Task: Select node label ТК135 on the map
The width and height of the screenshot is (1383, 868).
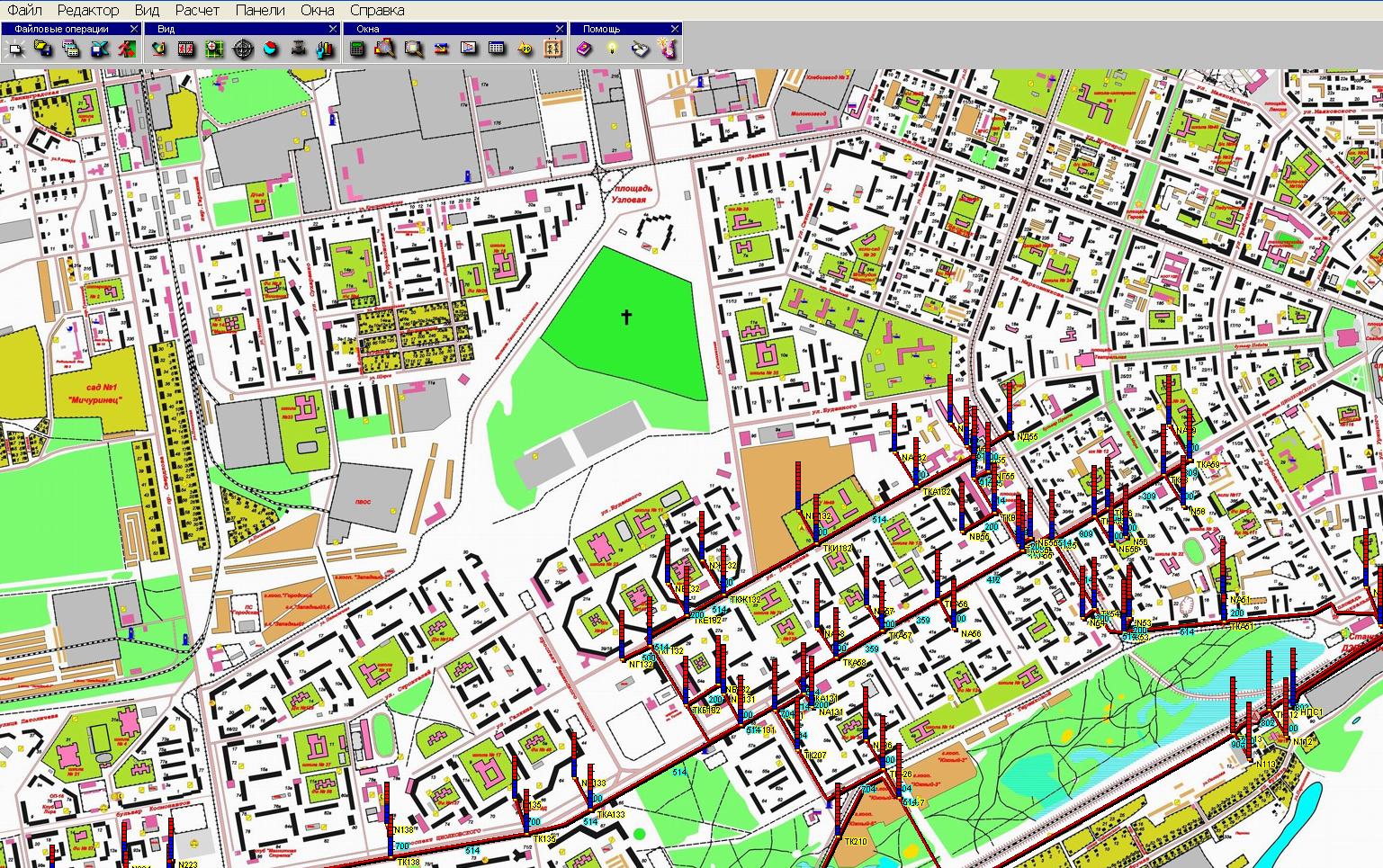Action: coord(545,839)
